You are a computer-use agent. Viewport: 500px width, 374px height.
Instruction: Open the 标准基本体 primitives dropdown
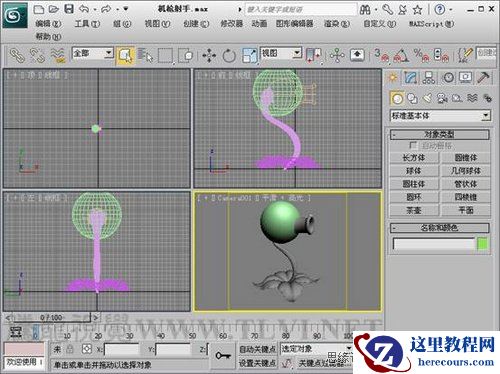pyautogui.click(x=440, y=116)
